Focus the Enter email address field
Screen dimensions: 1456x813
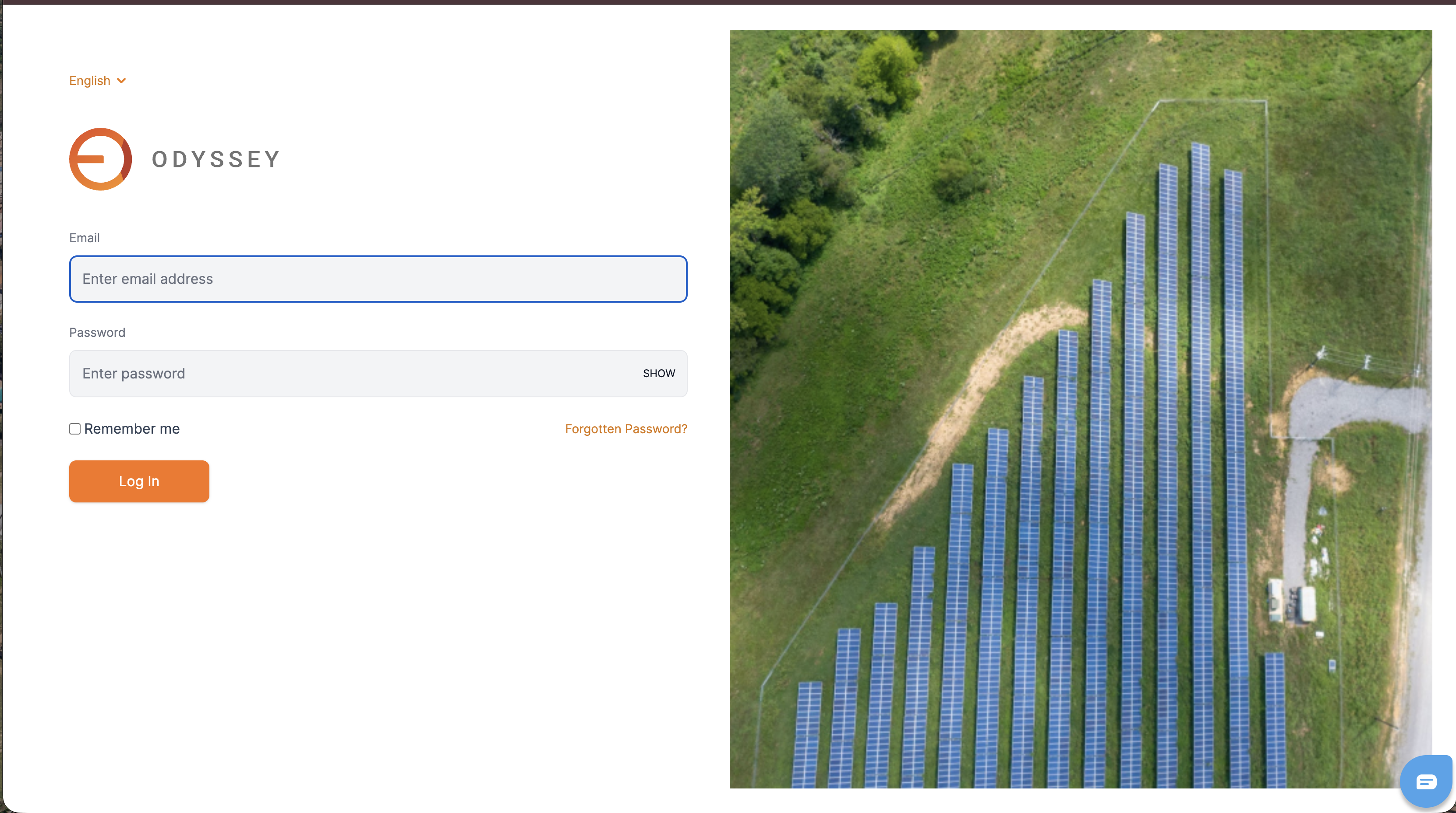[x=378, y=279]
